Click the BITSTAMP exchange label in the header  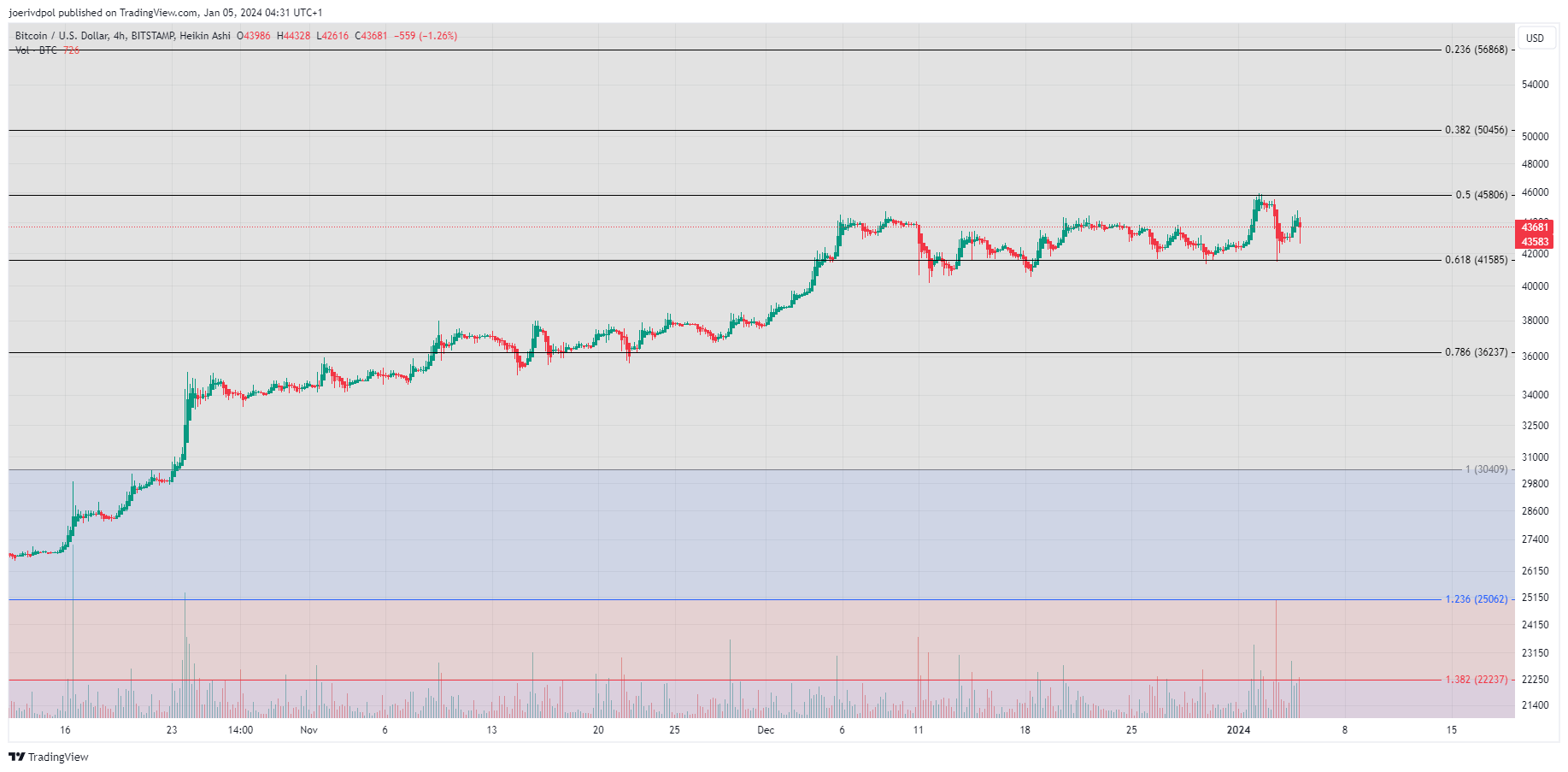coord(153,36)
